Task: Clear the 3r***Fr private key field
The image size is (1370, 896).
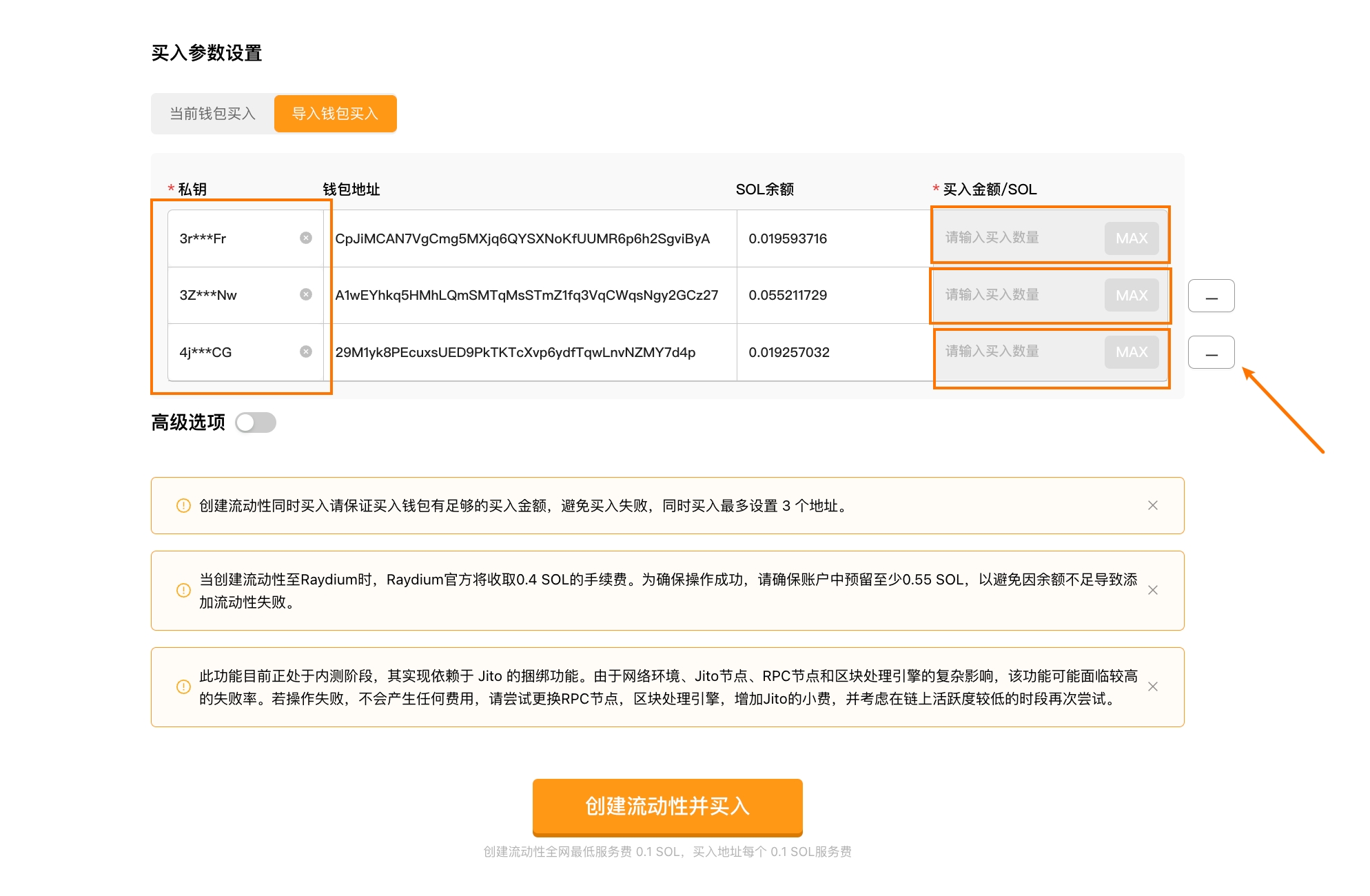Action: point(306,238)
